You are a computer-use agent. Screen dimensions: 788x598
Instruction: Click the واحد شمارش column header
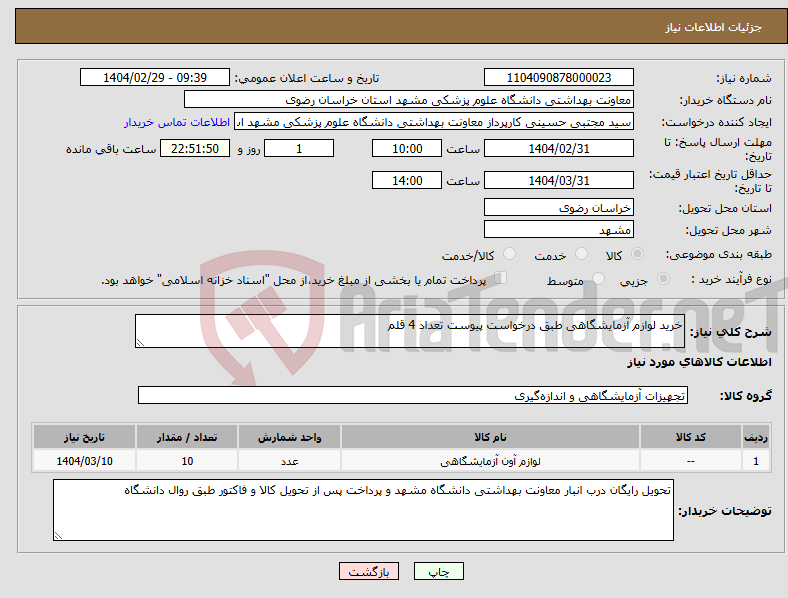[289, 437]
